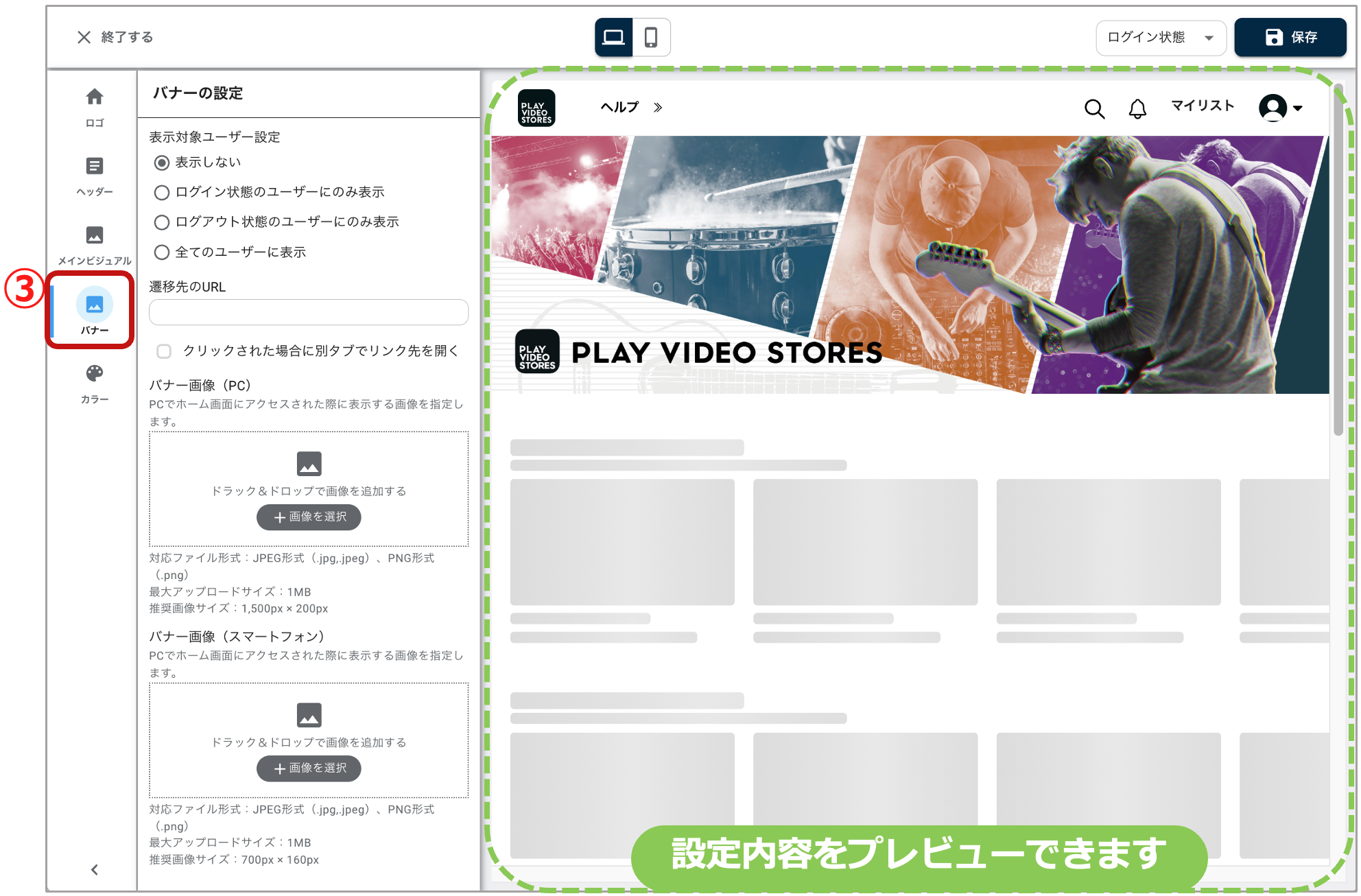Open the ロゴ (logo) settings home icon
This screenshot has height=896, width=1361.
(x=95, y=97)
